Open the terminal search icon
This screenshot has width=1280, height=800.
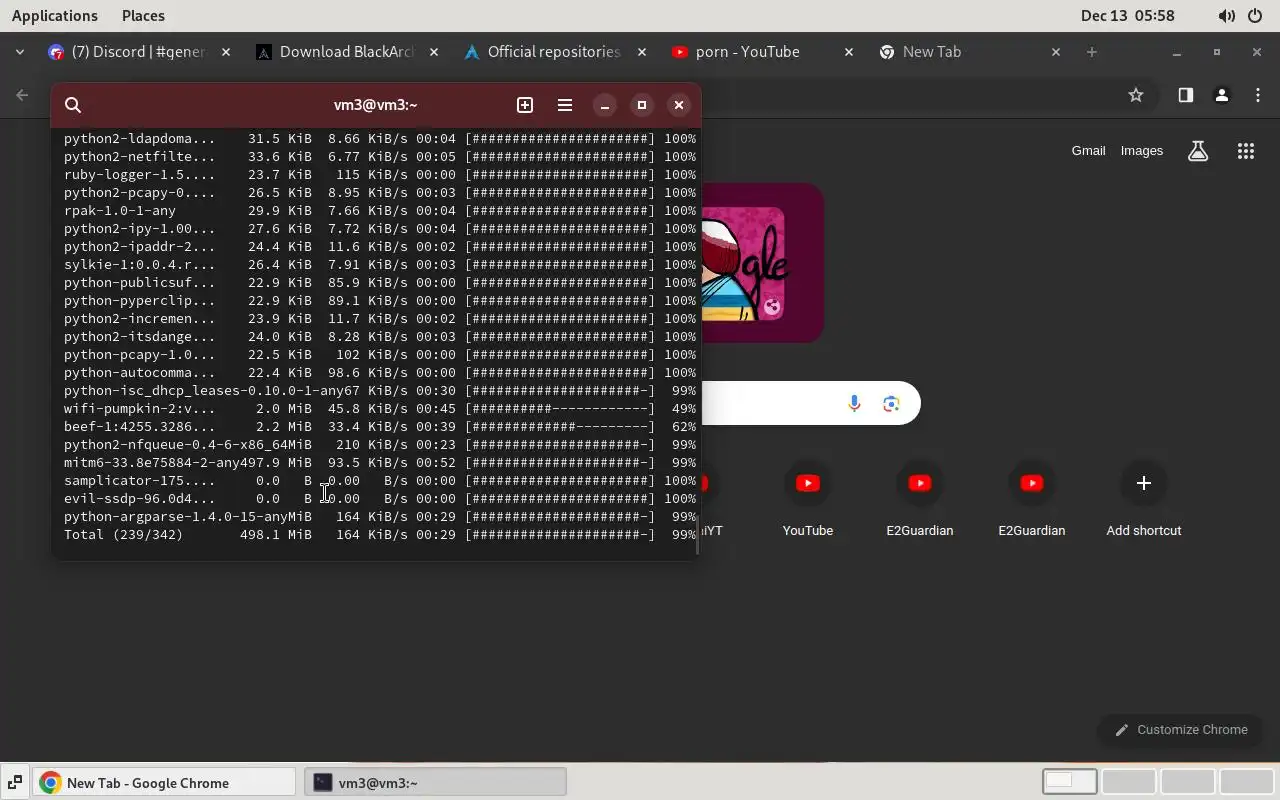tap(73, 105)
